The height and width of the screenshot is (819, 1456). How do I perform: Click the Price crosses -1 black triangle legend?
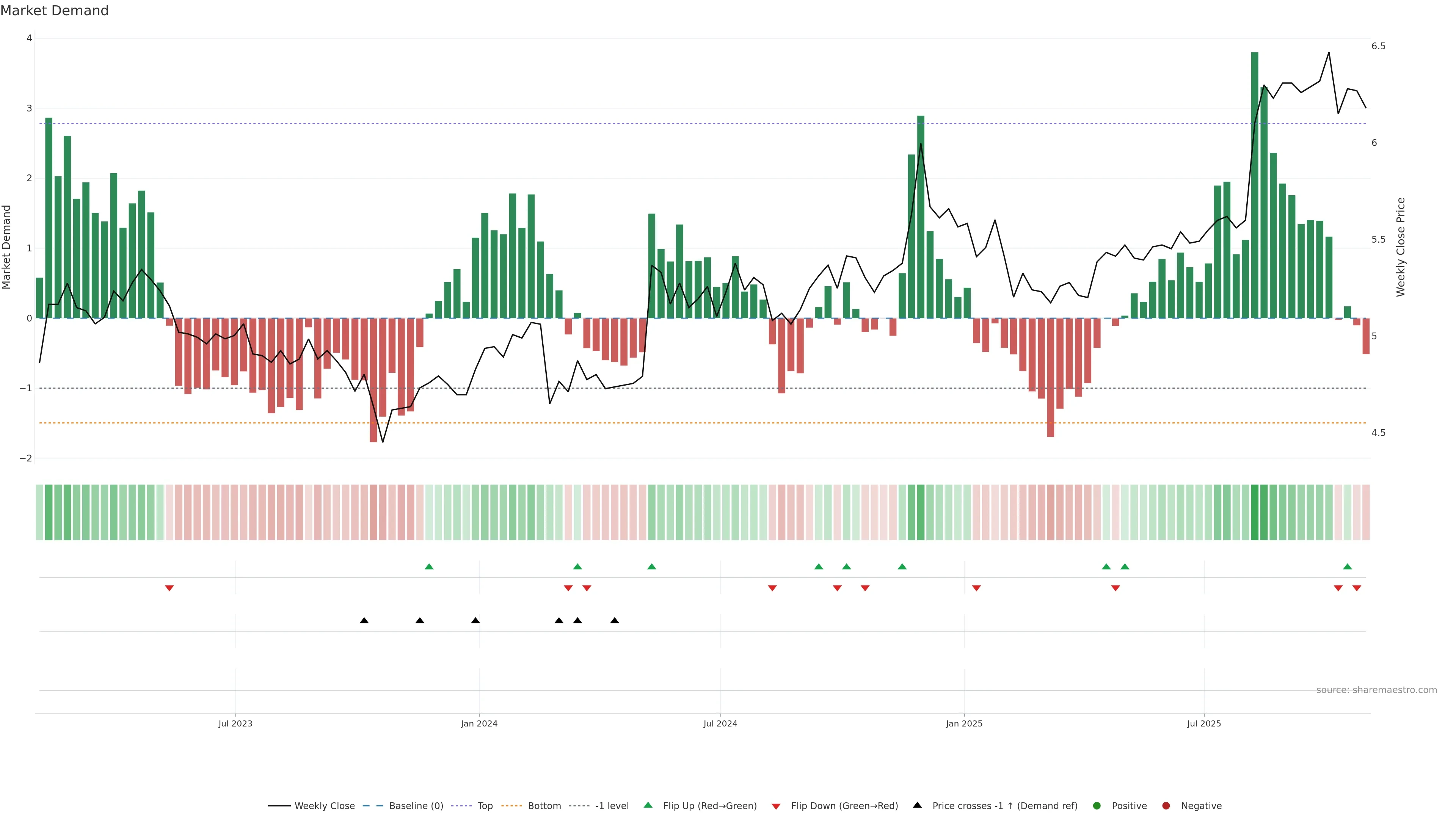point(917,805)
